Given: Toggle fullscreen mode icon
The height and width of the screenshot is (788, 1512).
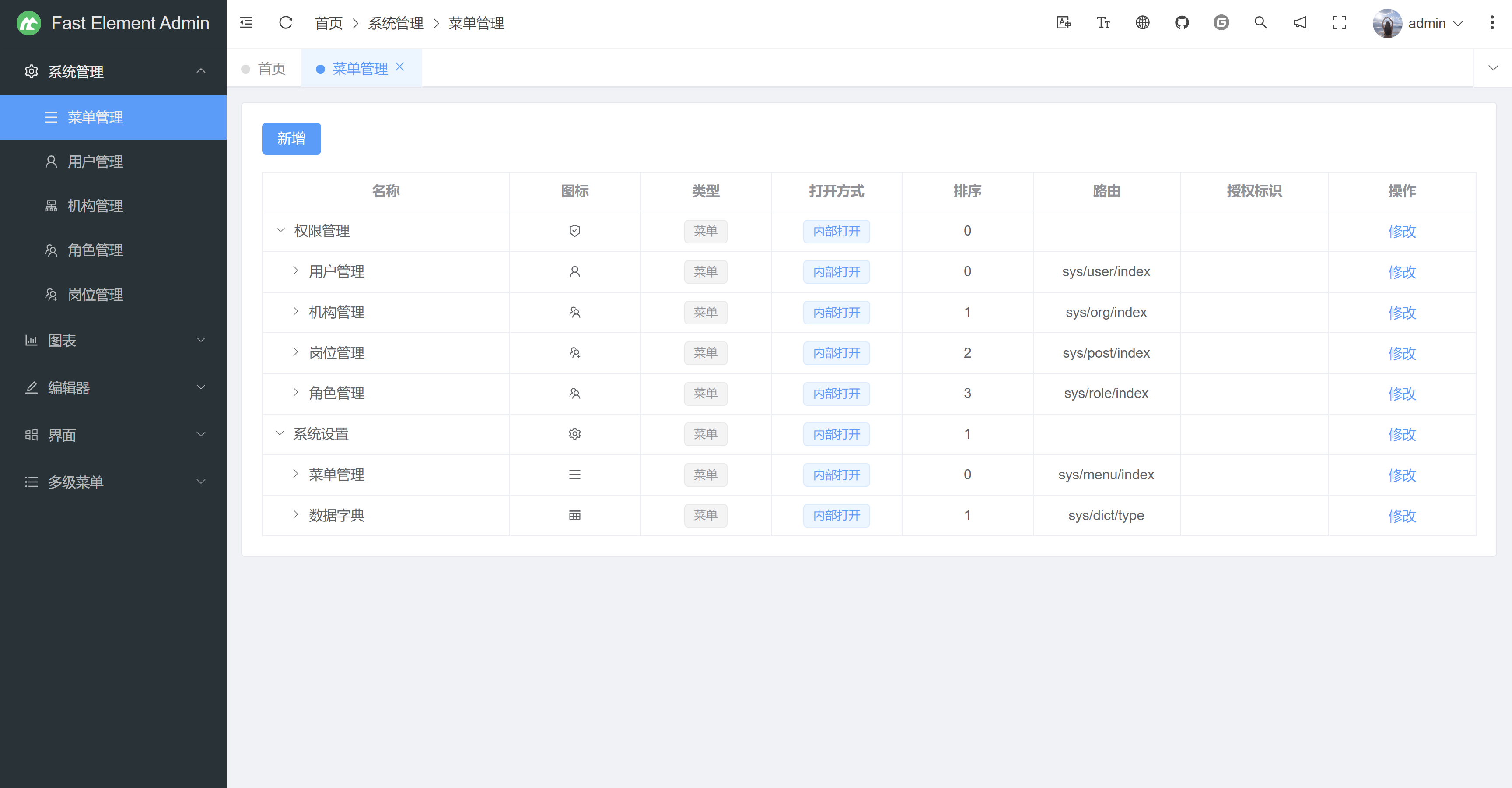Looking at the screenshot, I should coord(1340,23).
